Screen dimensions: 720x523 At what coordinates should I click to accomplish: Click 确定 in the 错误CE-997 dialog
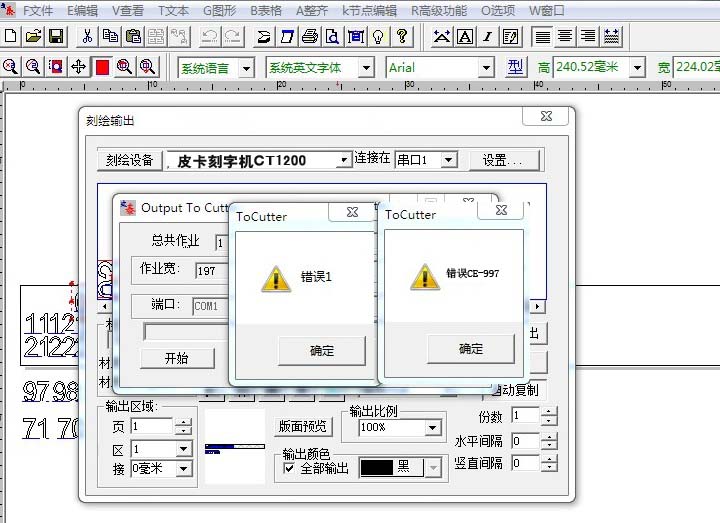[470, 349]
